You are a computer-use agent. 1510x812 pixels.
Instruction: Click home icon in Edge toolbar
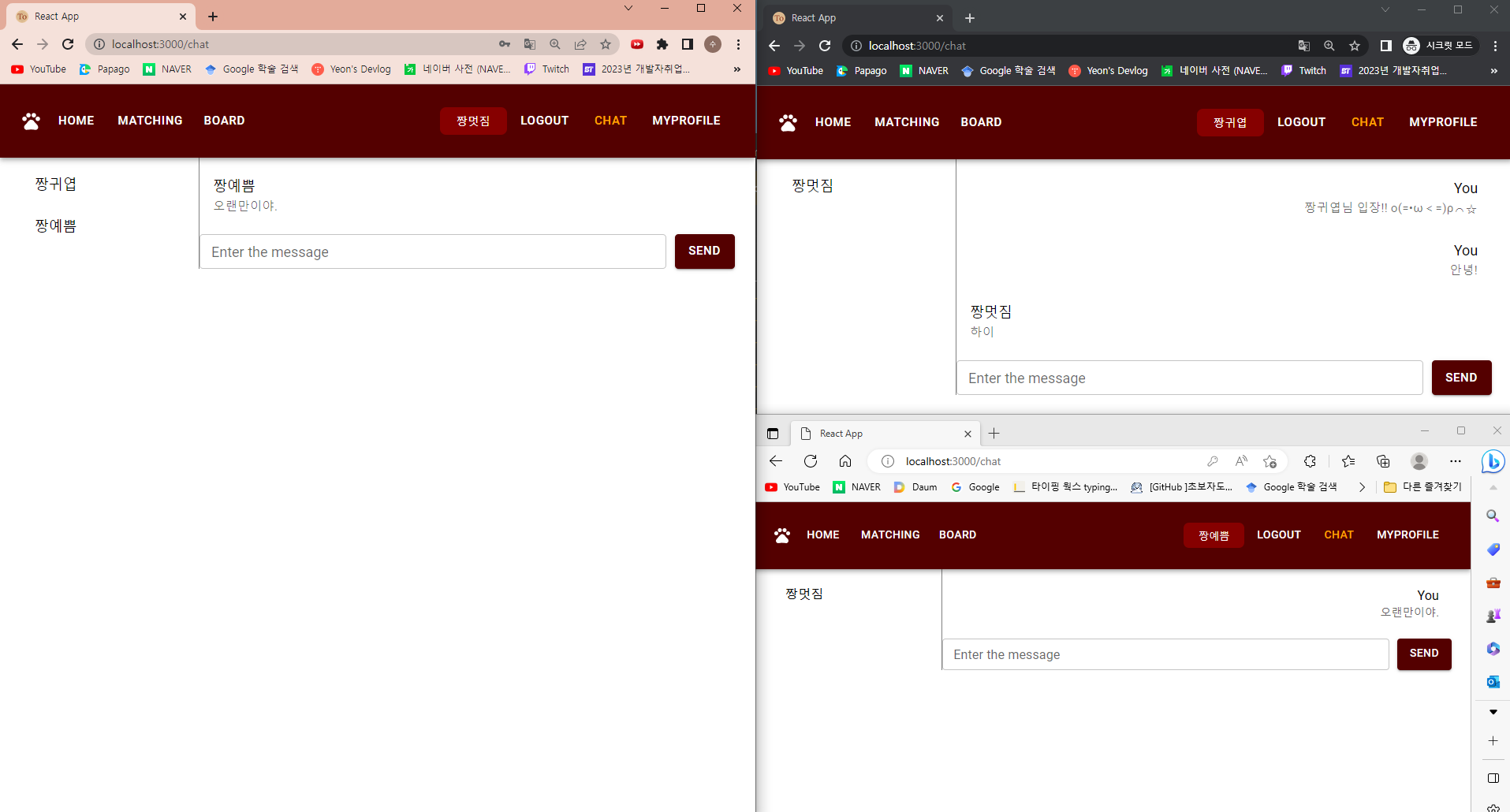[x=845, y=461]
